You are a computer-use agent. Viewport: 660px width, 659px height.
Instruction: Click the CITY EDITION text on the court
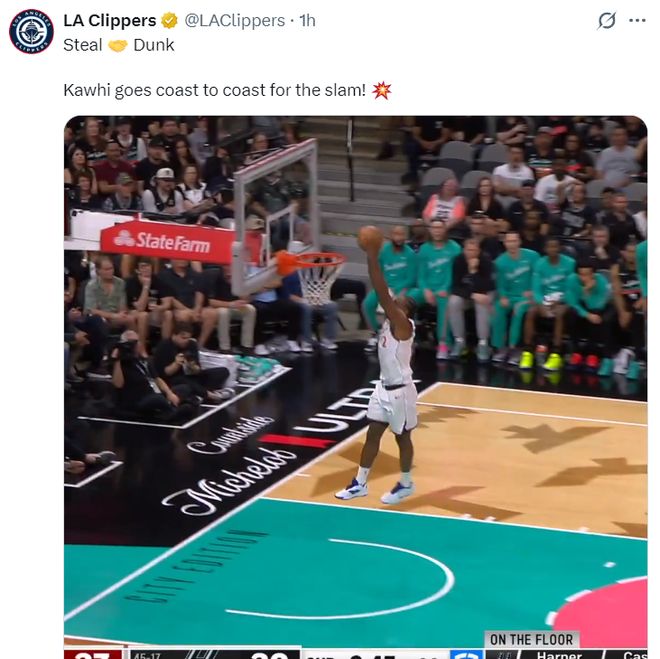coord(195,566)
